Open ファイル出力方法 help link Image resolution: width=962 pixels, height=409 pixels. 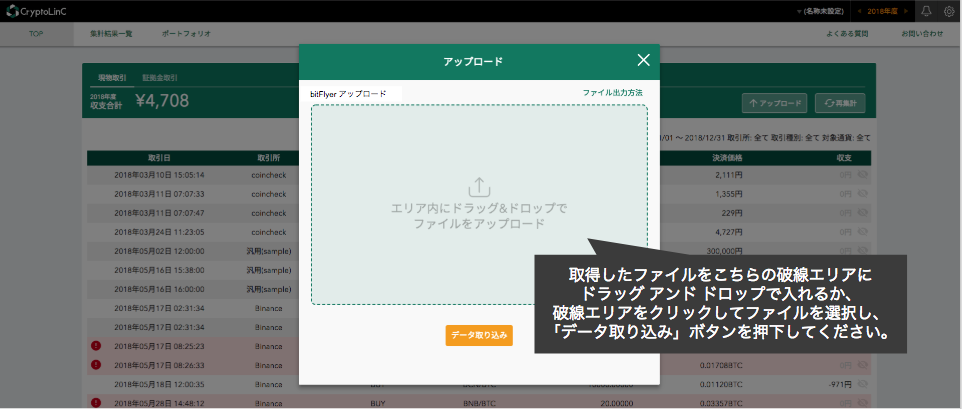point(612,93)
